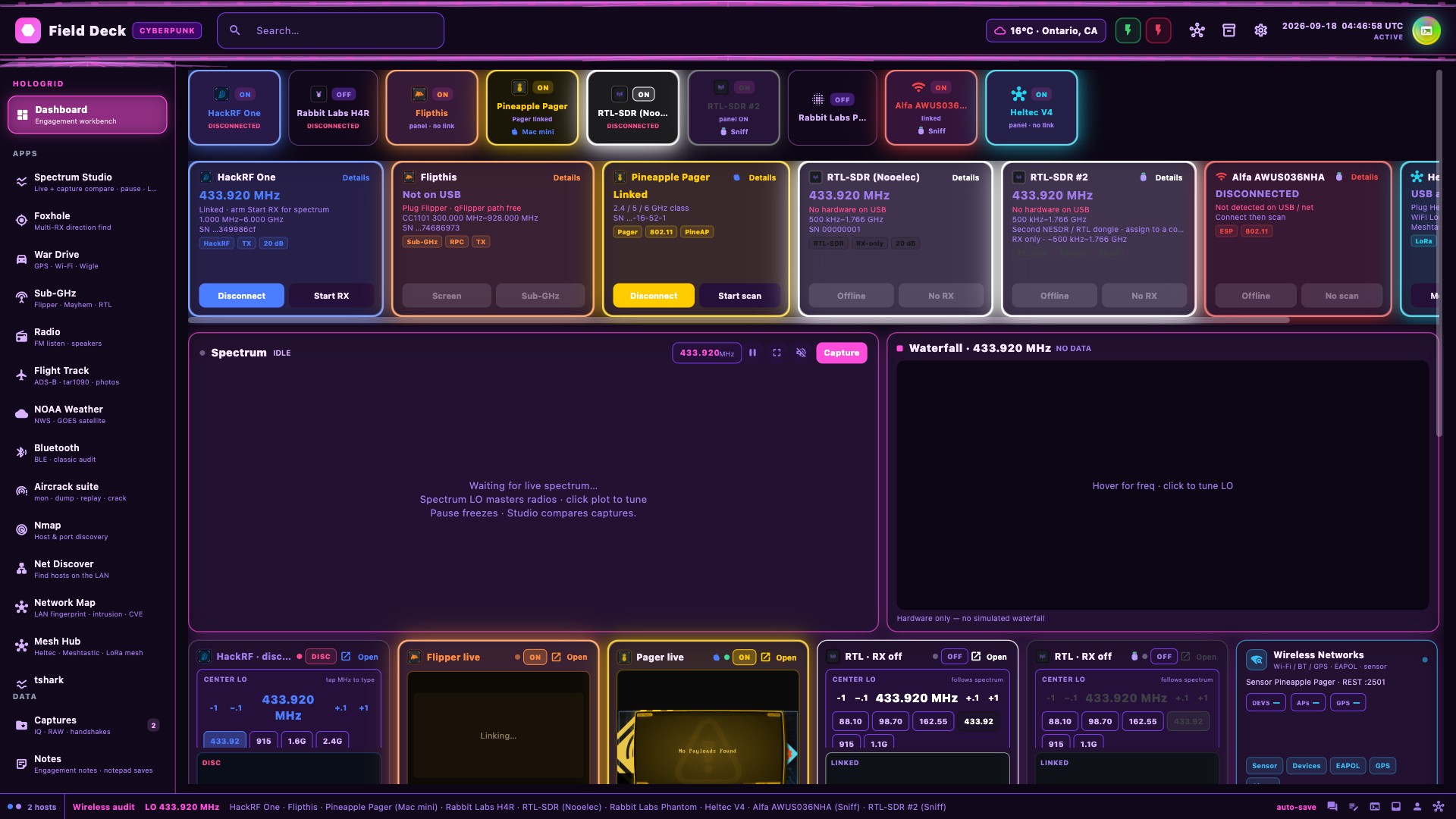
Task: Open the Flight Track app
Action: (87, 376)
